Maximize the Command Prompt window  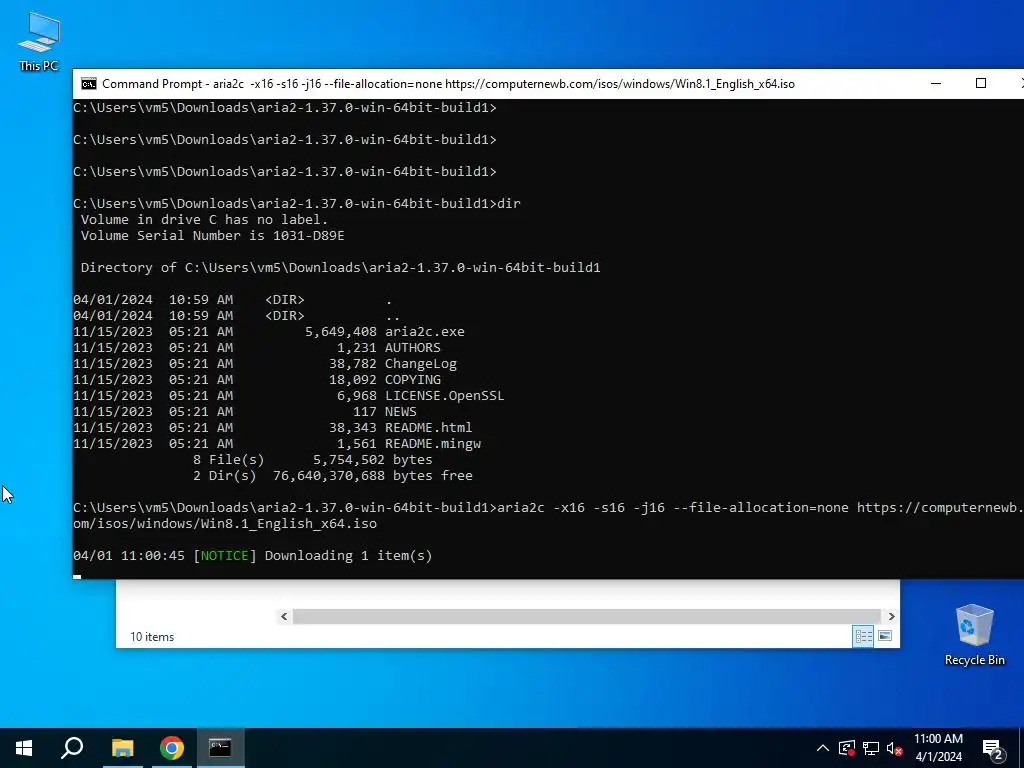pos(980,84)
